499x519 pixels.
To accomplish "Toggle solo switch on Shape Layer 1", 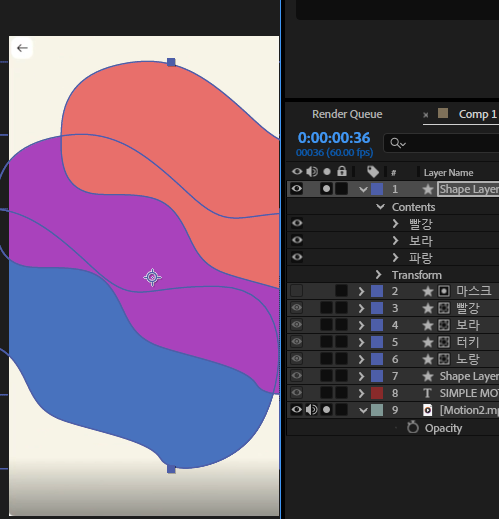I will point(326,189).
